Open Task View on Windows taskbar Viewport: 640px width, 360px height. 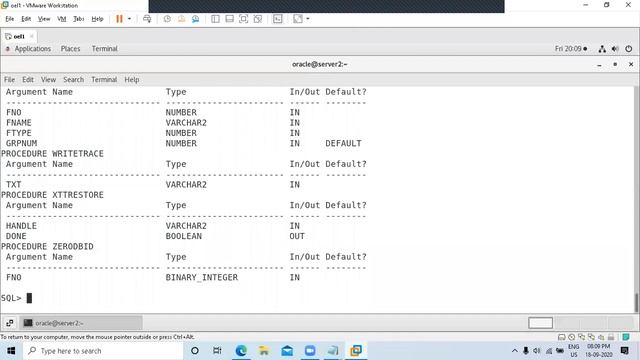coord(217,351)
